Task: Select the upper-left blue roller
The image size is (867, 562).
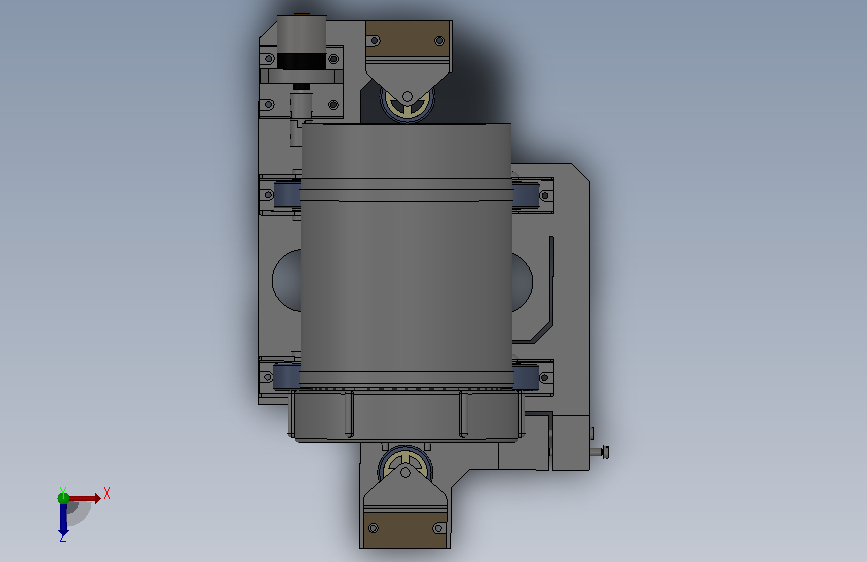Action: 287,195
